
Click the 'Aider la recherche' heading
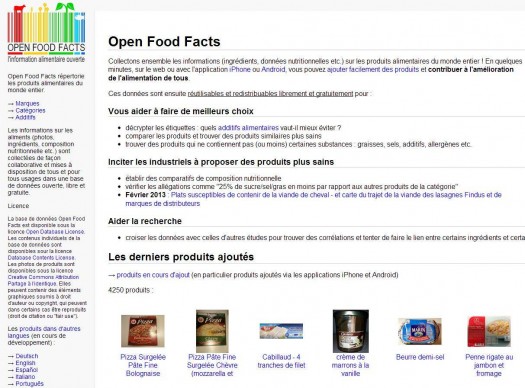point(145,221)
